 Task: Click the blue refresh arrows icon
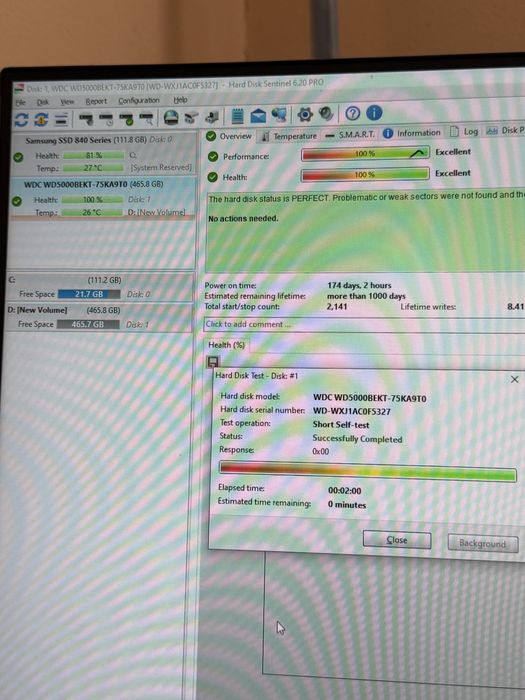coord(21,120)
